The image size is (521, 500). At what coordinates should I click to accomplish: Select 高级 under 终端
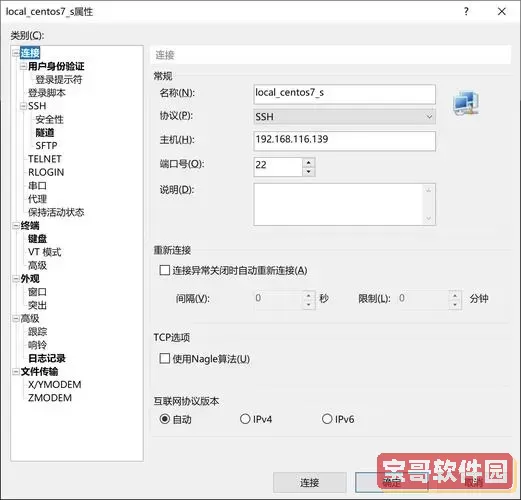37,265
